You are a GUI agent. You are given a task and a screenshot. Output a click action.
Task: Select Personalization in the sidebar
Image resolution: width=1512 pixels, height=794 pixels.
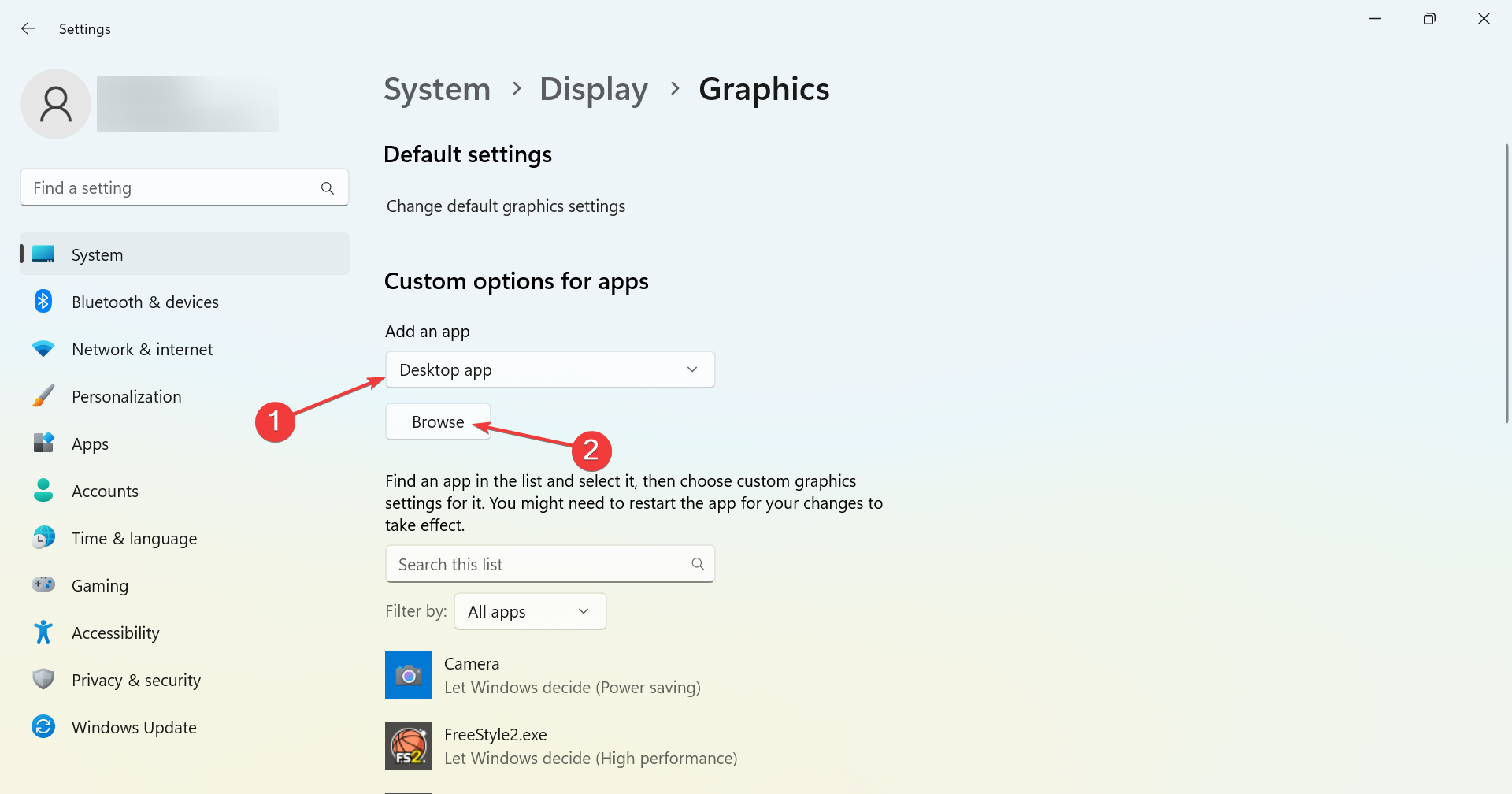coord(184,396)
